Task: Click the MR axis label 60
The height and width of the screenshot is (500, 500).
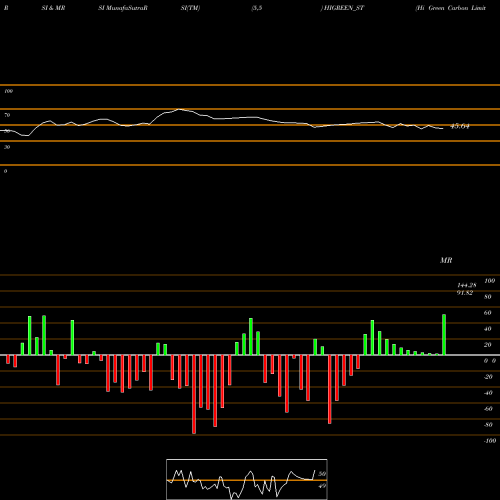Action: click(488, 313)
